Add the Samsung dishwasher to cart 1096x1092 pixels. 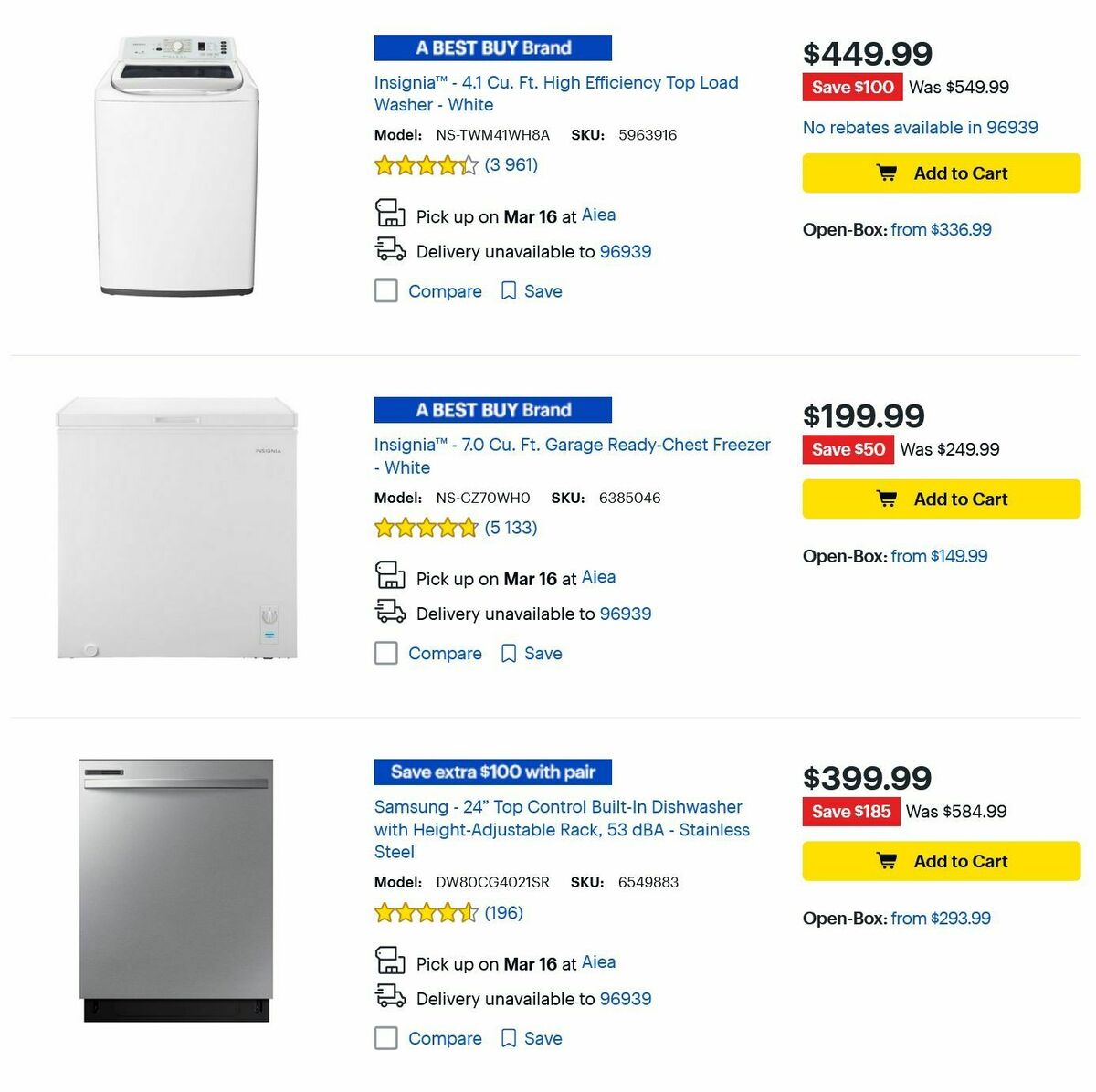point(940,860)
